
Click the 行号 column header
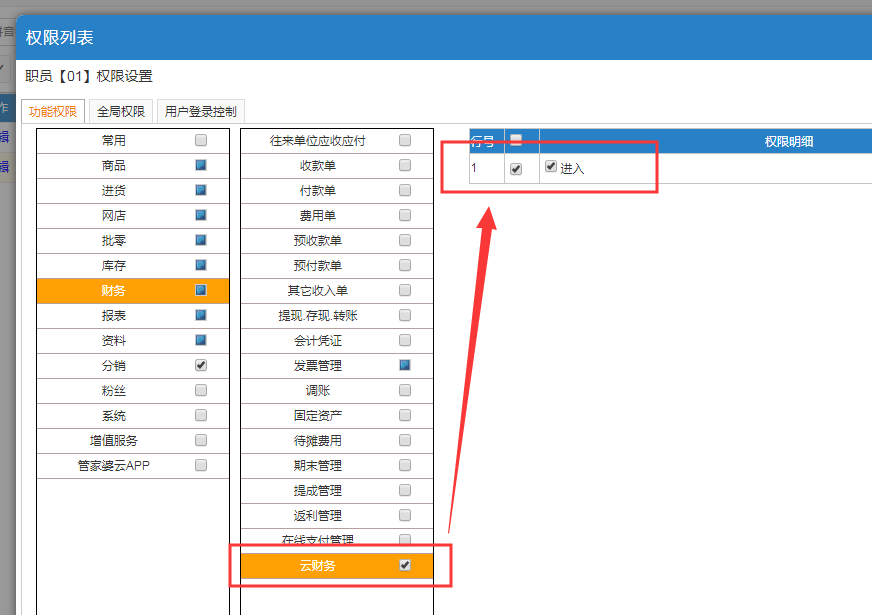pyautogui.click(x=487, y=141)
